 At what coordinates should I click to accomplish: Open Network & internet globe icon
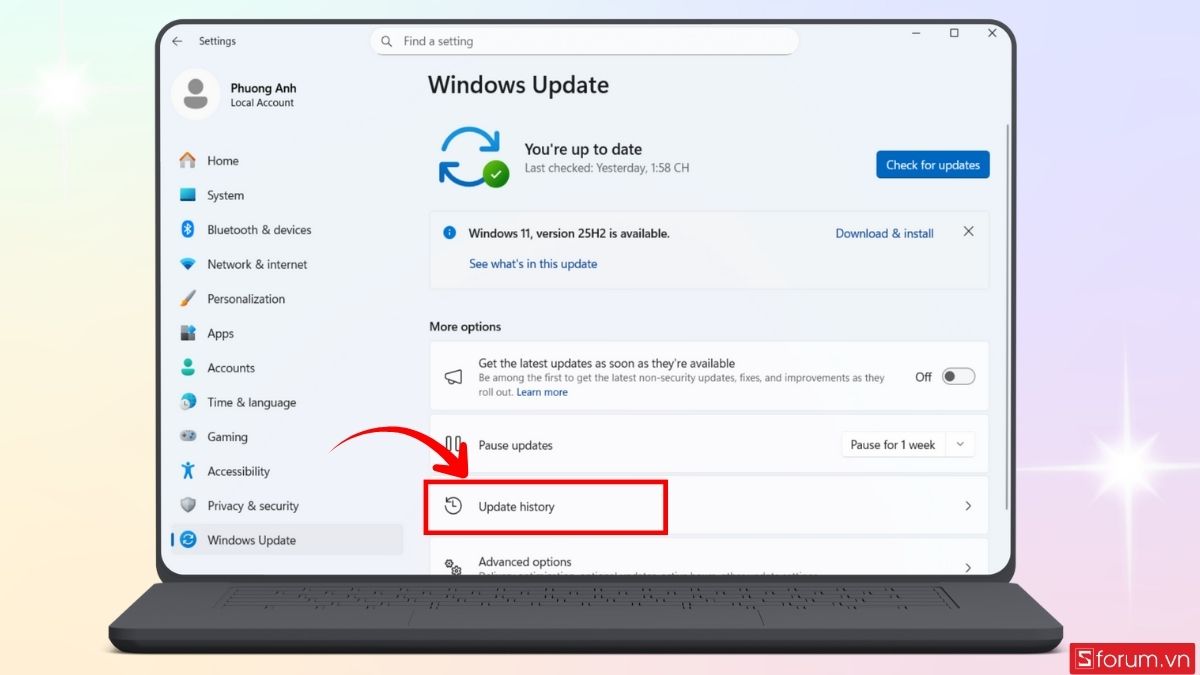tap(188, 264)
